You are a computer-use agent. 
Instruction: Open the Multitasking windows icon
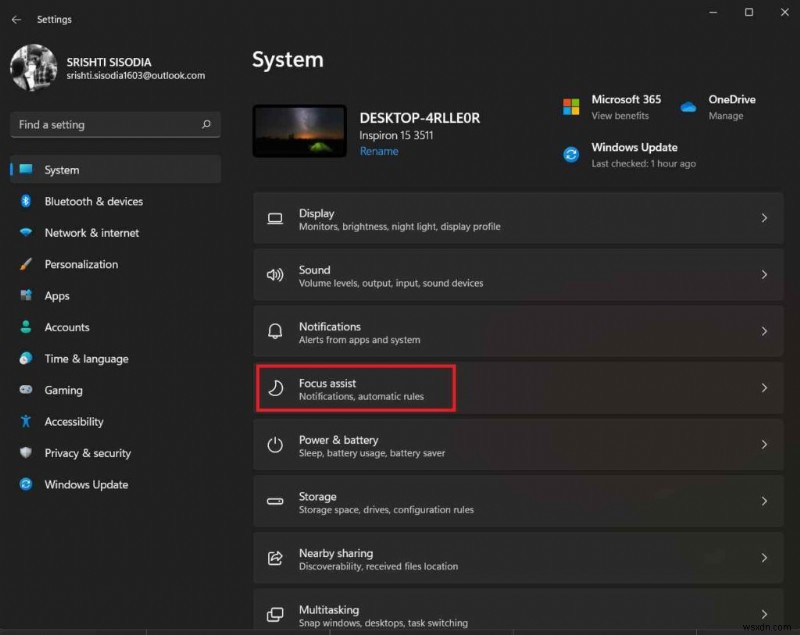point(275,614)
